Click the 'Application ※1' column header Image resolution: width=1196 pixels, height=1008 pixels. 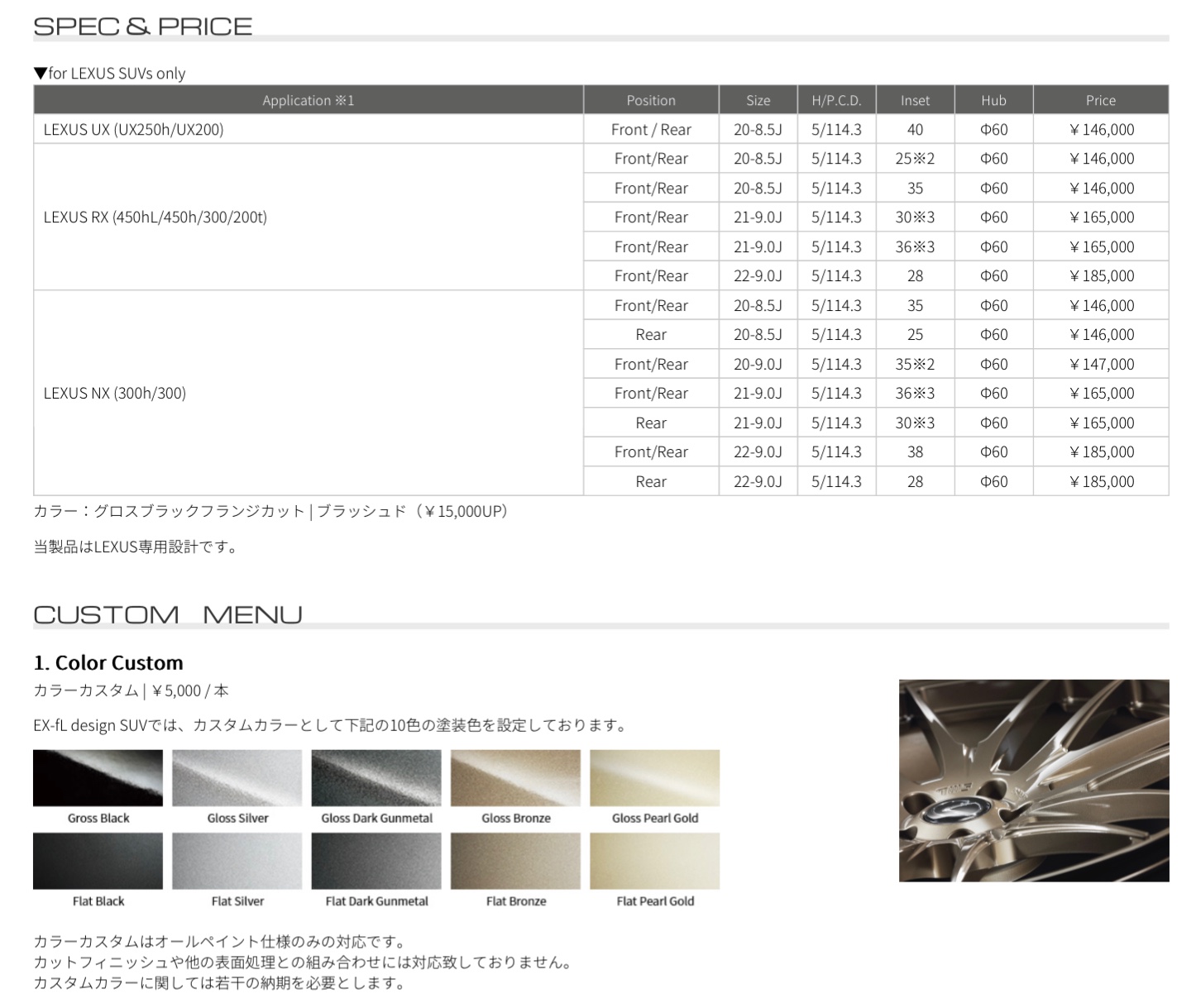pyautogui.click(x=309, y=100)
